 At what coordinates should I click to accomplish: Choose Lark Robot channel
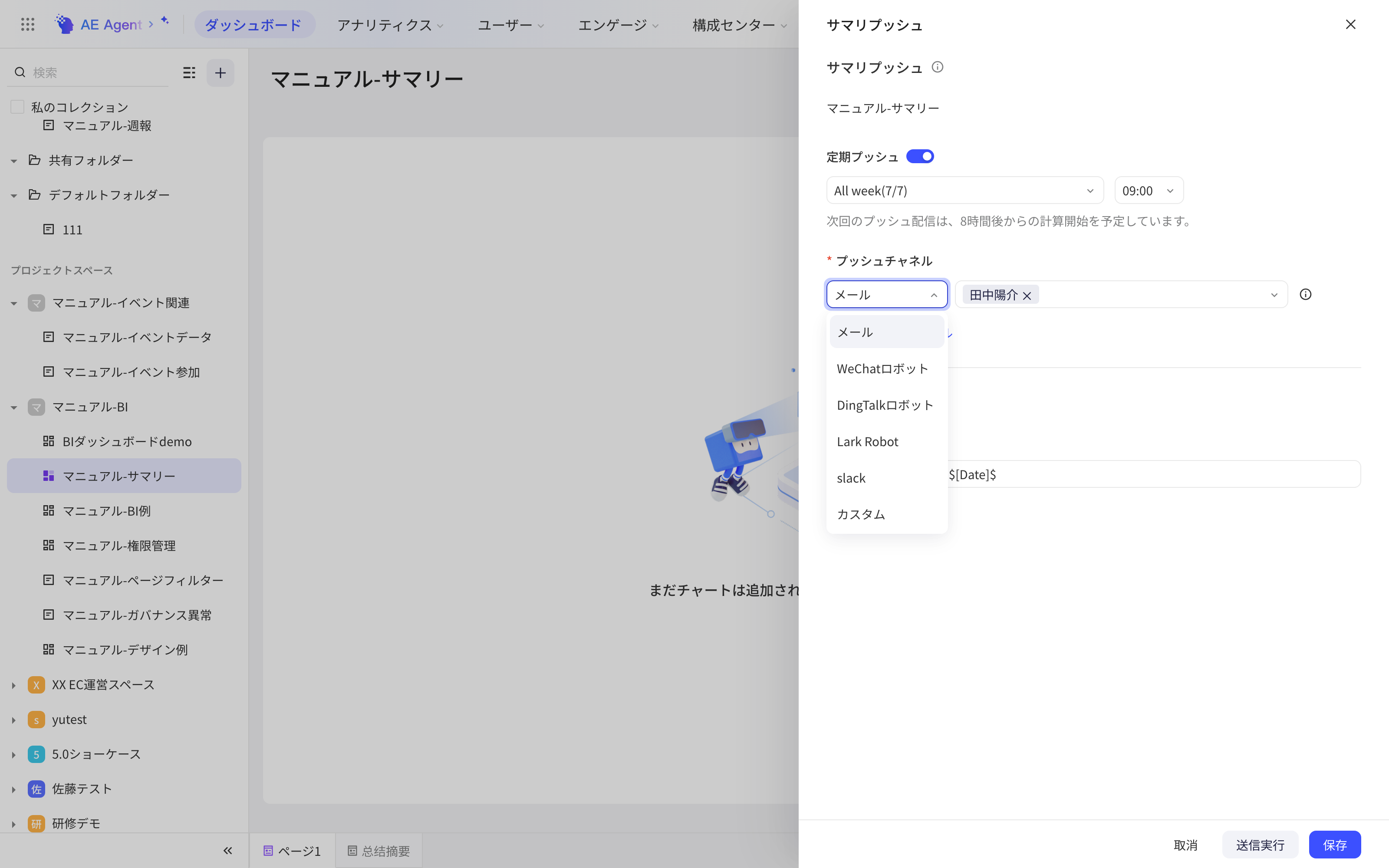(887, 441)
